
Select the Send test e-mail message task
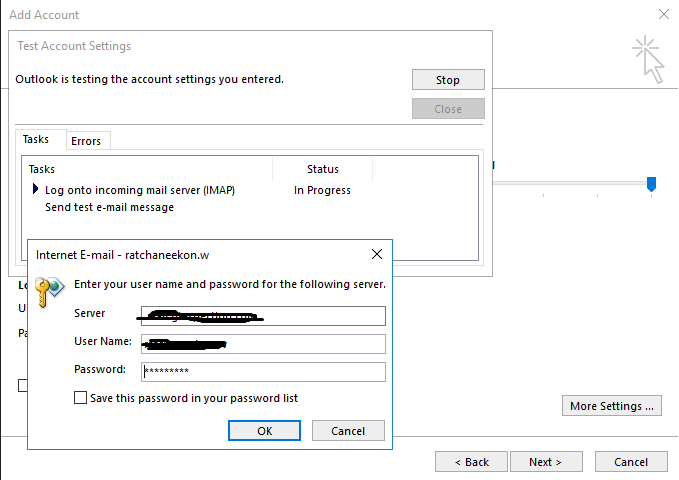coord(110,207)
